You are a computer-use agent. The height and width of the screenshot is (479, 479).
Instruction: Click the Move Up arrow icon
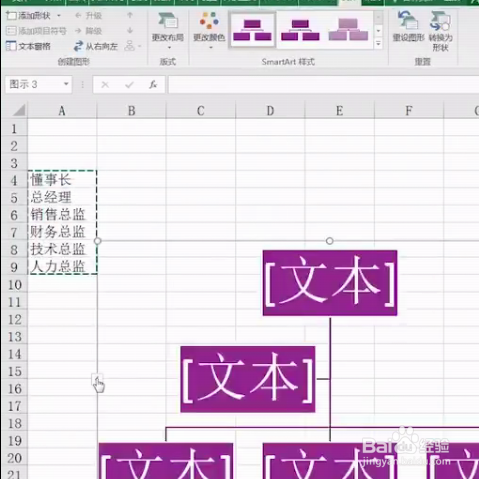click(130, 15)
